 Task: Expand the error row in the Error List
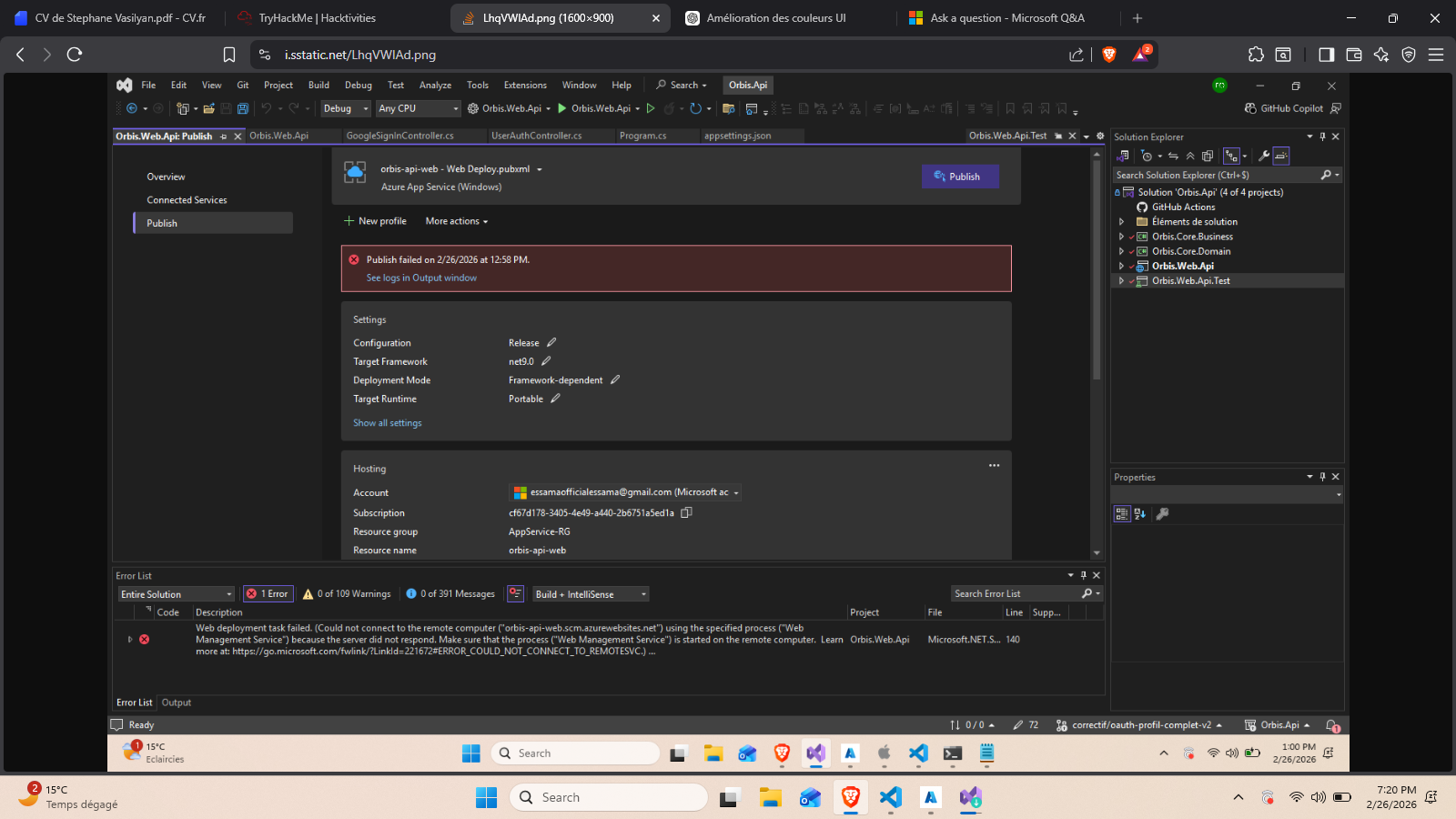(x=130, y=640)
